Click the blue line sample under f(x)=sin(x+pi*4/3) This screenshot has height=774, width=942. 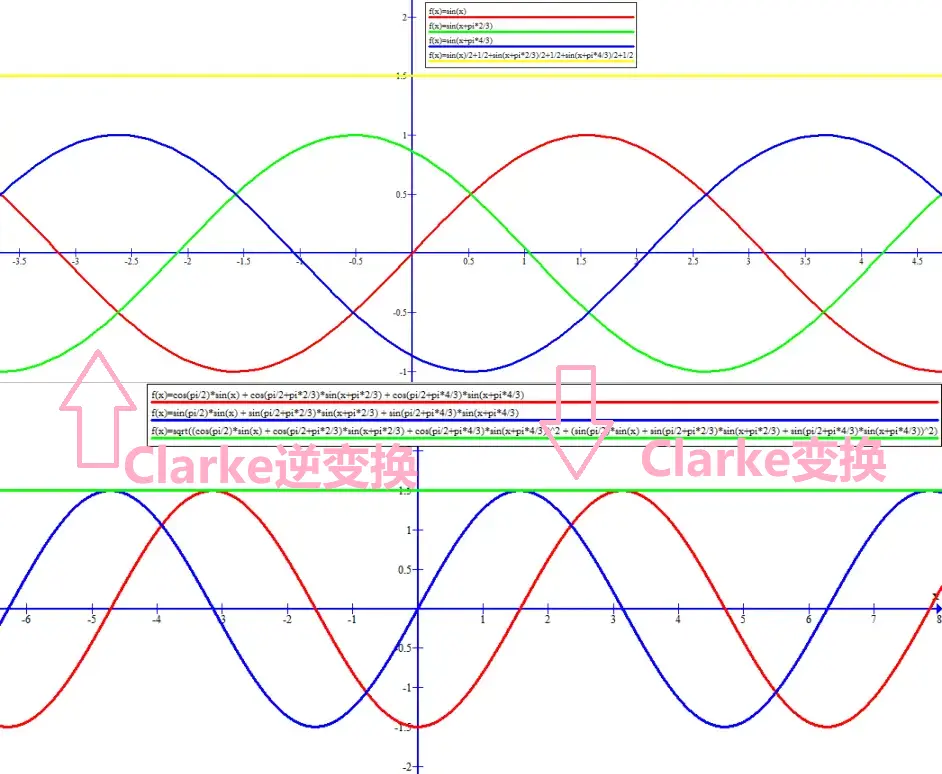click(531, 46)
